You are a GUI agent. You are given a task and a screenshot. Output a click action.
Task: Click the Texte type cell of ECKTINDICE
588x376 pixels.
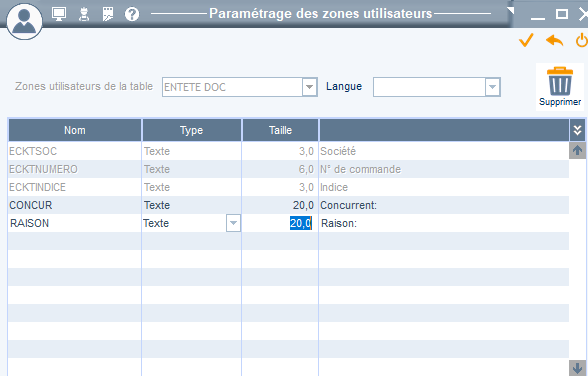tap(192, 187)
